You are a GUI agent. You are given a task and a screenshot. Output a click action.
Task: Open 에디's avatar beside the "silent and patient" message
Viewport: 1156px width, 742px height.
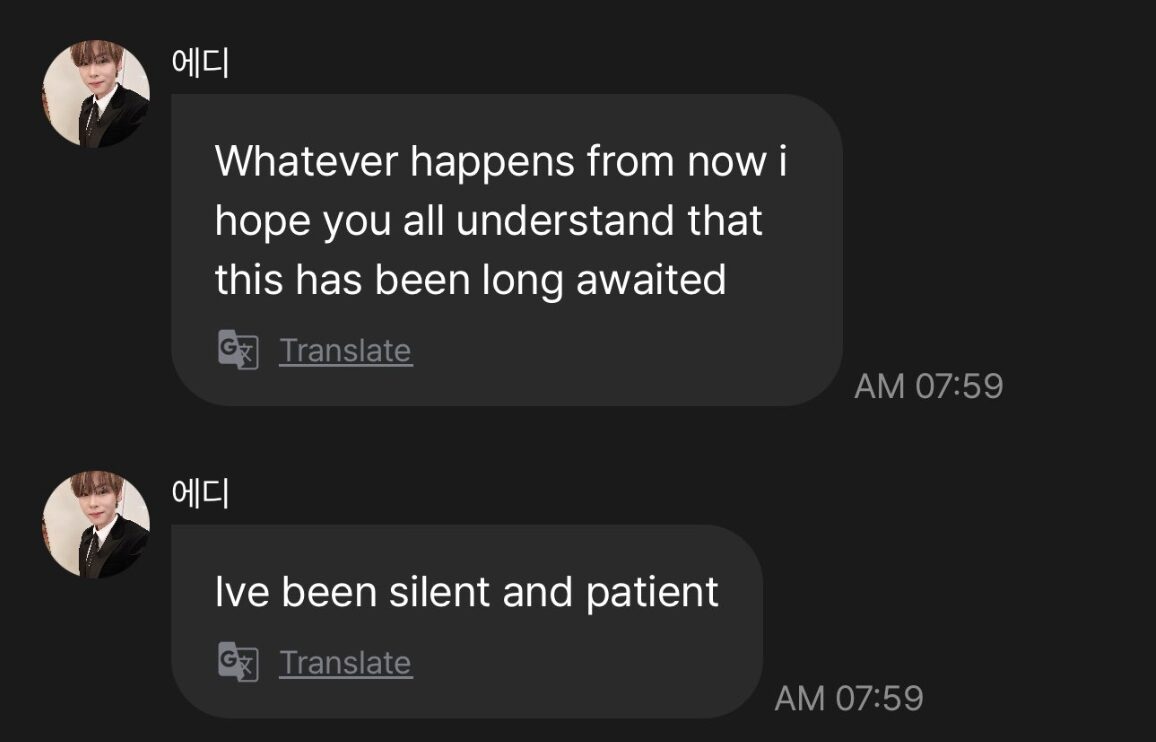tap(96, 525)
